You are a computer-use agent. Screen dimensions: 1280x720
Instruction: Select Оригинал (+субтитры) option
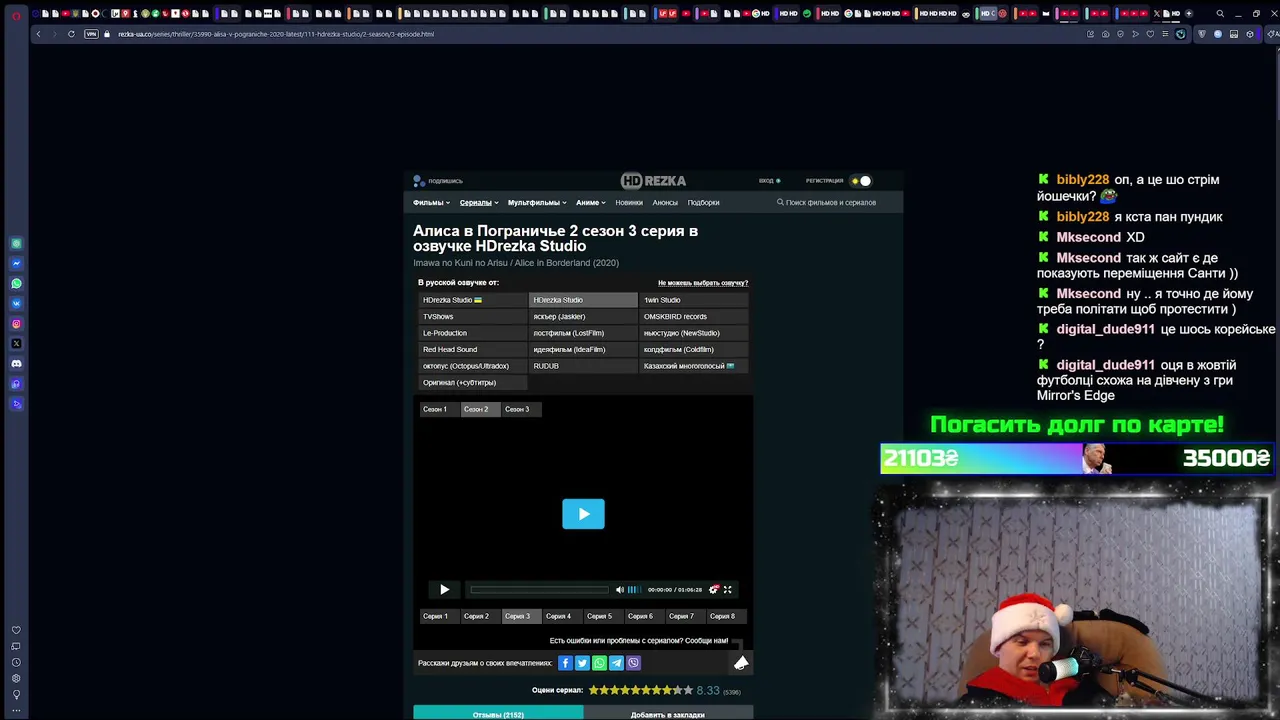point(472,383)
